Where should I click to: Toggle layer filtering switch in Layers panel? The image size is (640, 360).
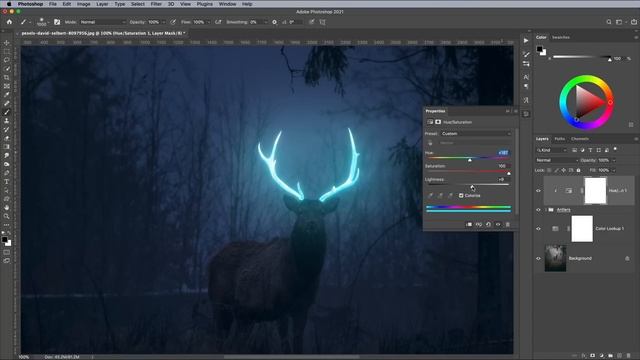tap(616, 149)
